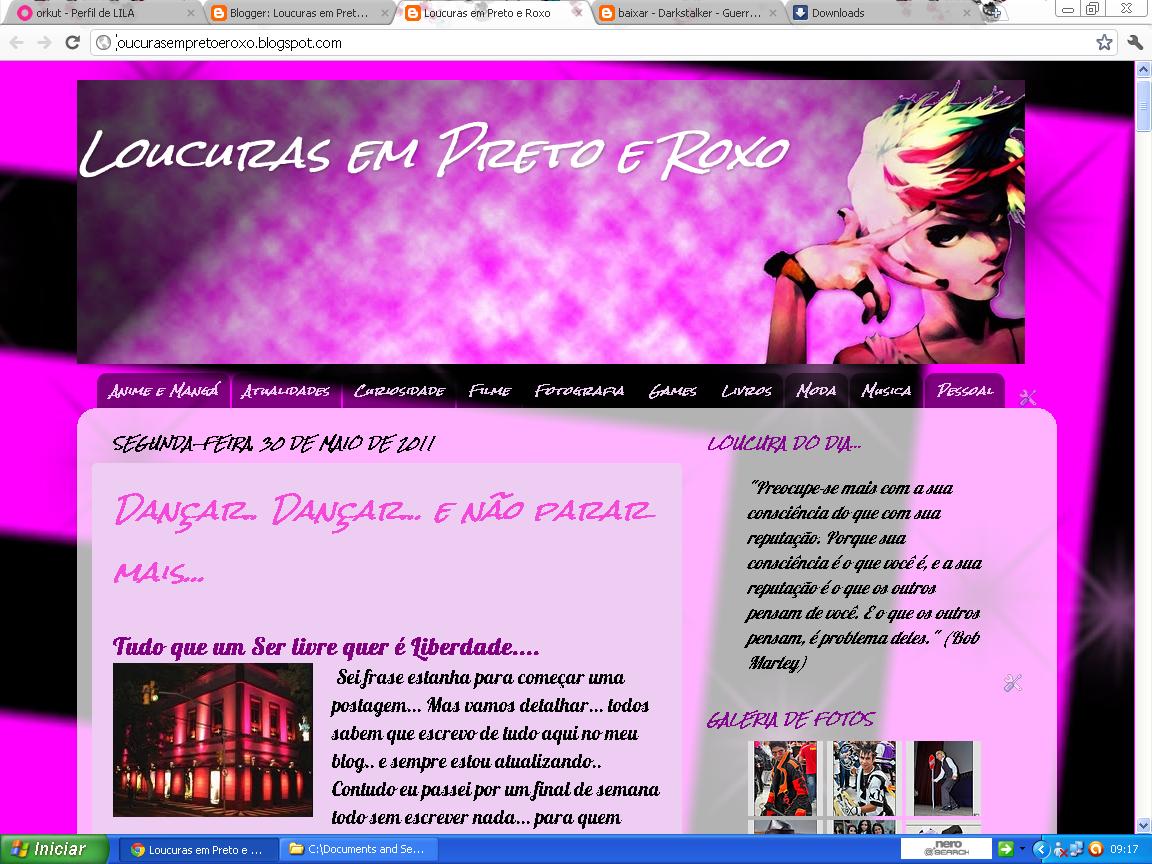Open the Atualidades blog category
This screenshot has width=1152, height=864.
(x=285, y=390)
